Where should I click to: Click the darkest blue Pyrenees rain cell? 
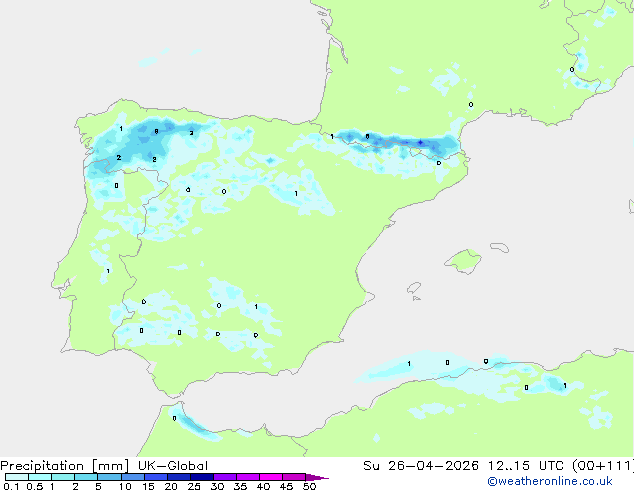coord(421,142)
